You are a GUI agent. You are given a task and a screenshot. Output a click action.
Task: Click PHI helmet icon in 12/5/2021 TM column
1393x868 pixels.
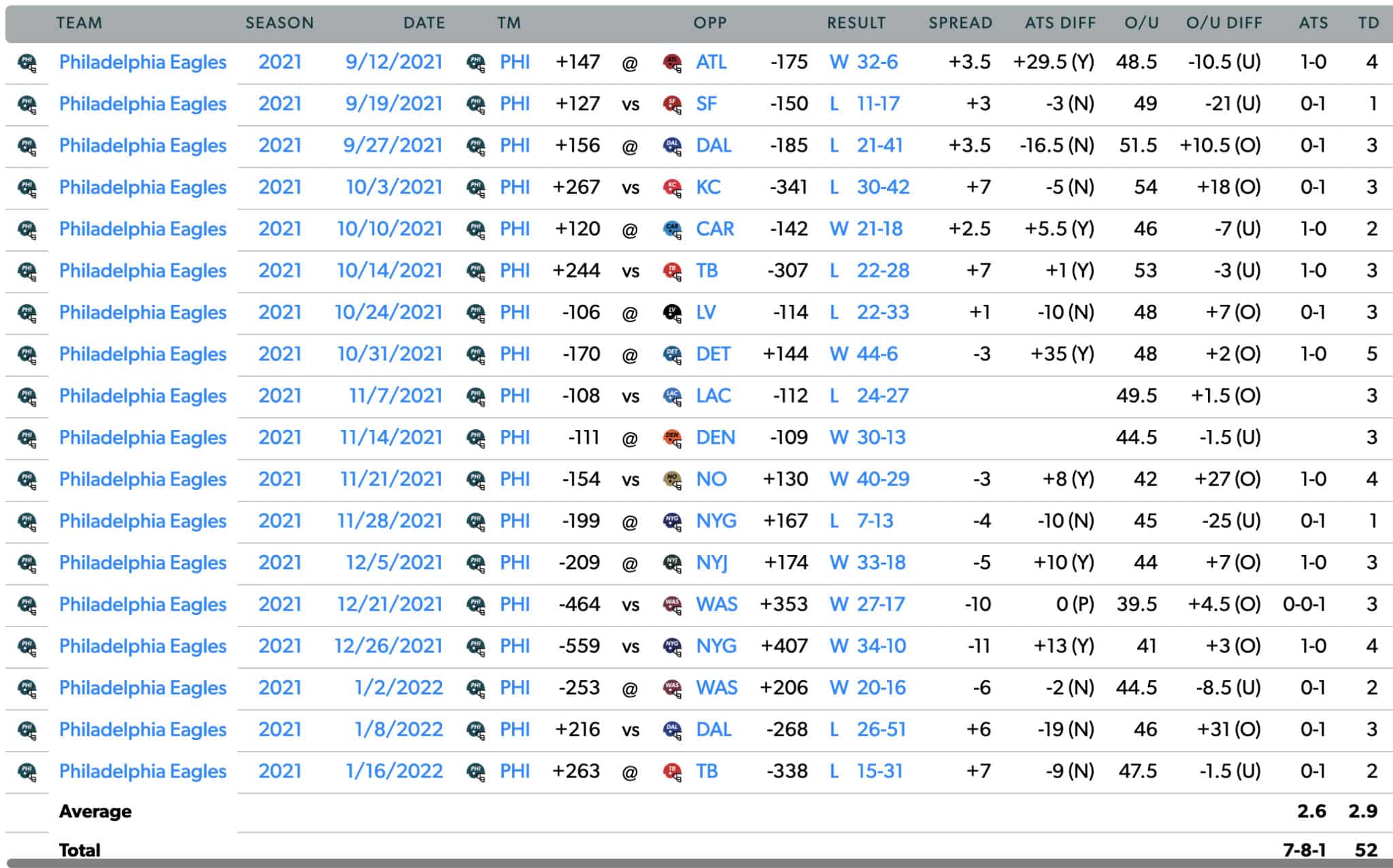point(476,563)
